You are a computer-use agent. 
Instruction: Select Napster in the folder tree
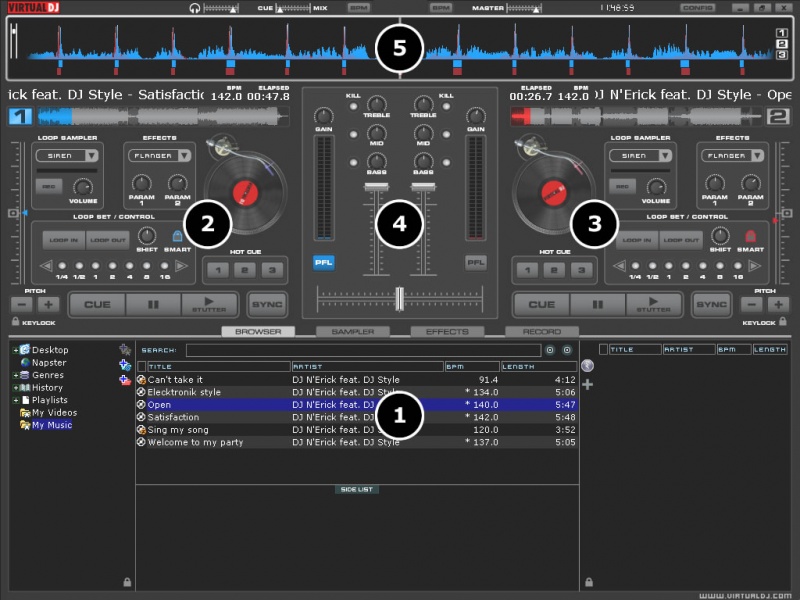tap(49, 363)
